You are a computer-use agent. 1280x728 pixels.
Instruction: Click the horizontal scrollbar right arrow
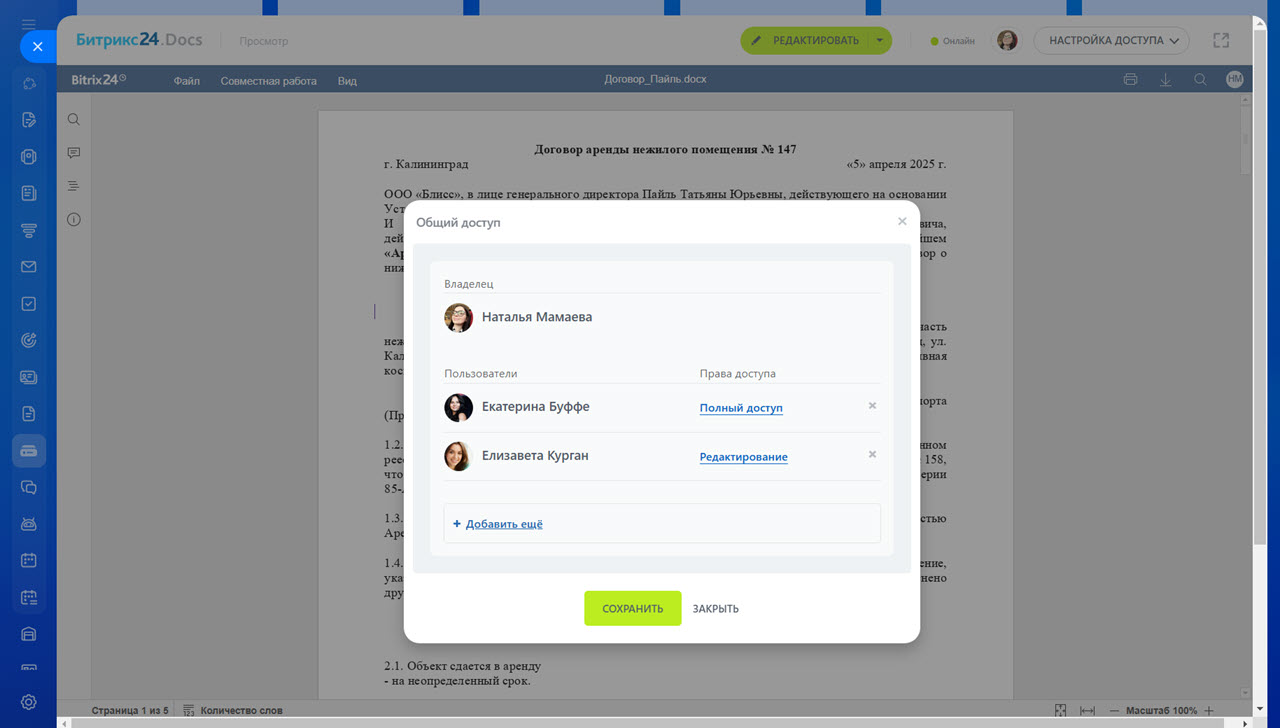[1245, 722]
